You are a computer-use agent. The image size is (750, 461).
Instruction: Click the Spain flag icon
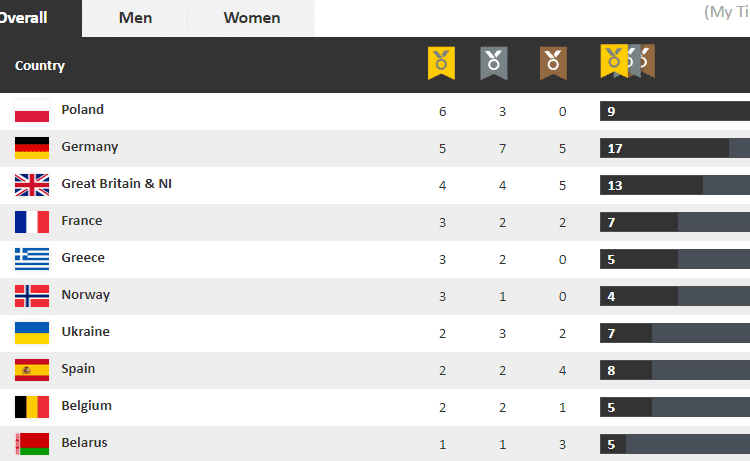click(32, 370)
